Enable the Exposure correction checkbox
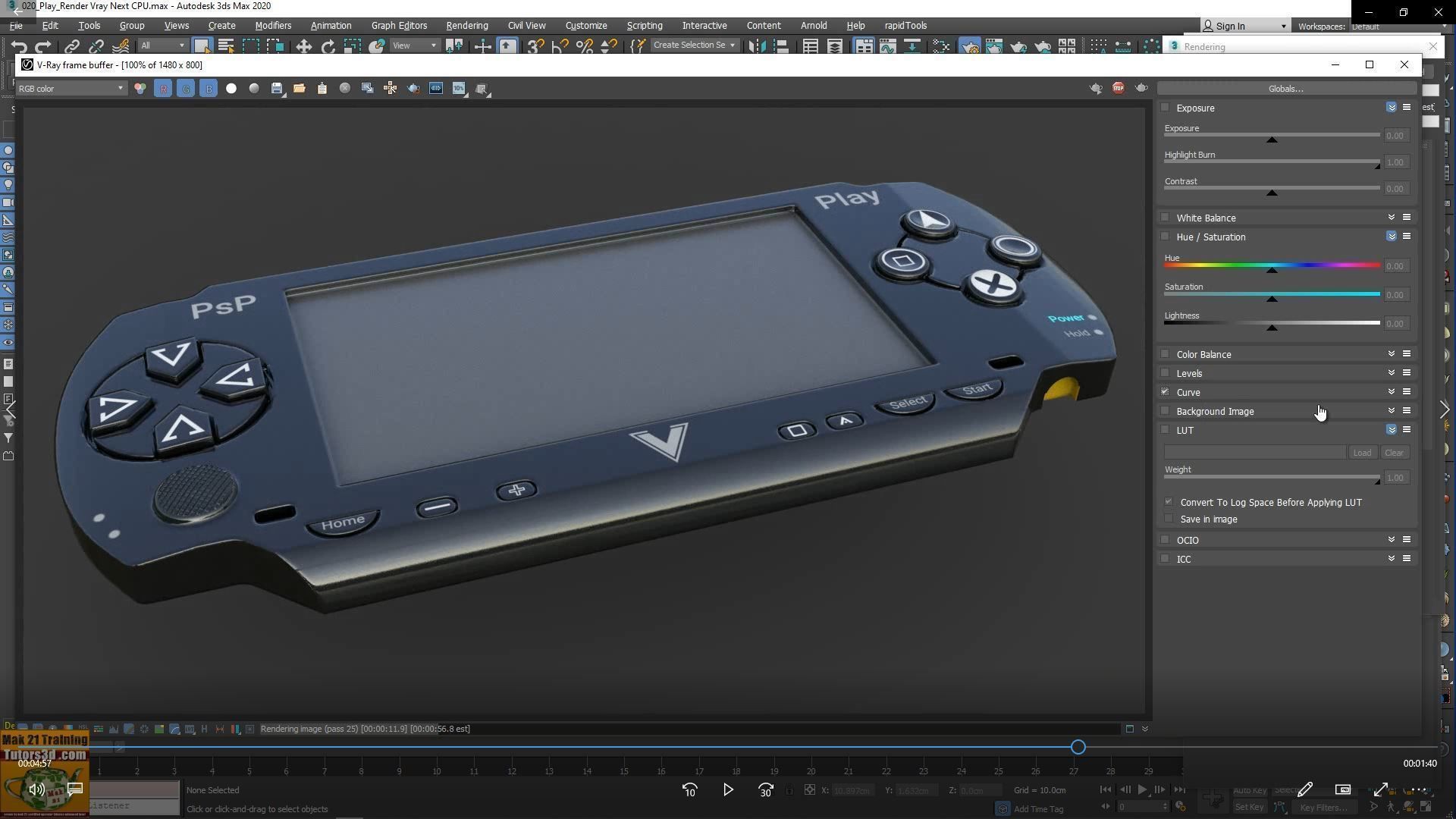 [x=1166, y=108]
